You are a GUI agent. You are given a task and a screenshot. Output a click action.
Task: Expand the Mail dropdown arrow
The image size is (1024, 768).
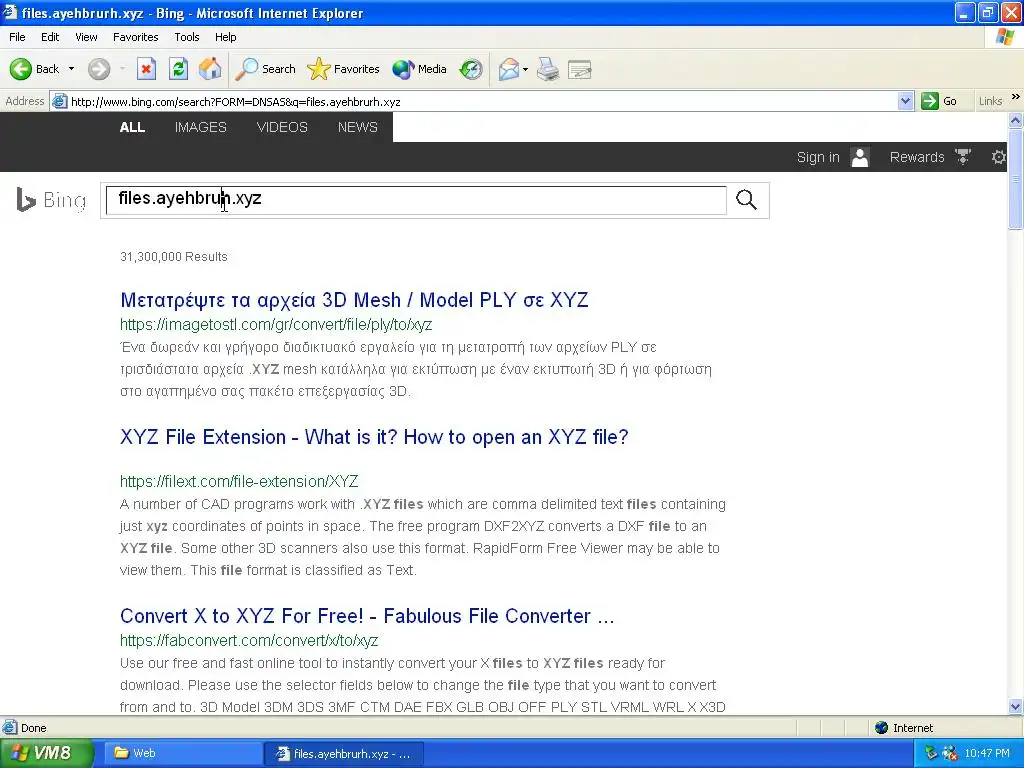(x=526, y=69)
